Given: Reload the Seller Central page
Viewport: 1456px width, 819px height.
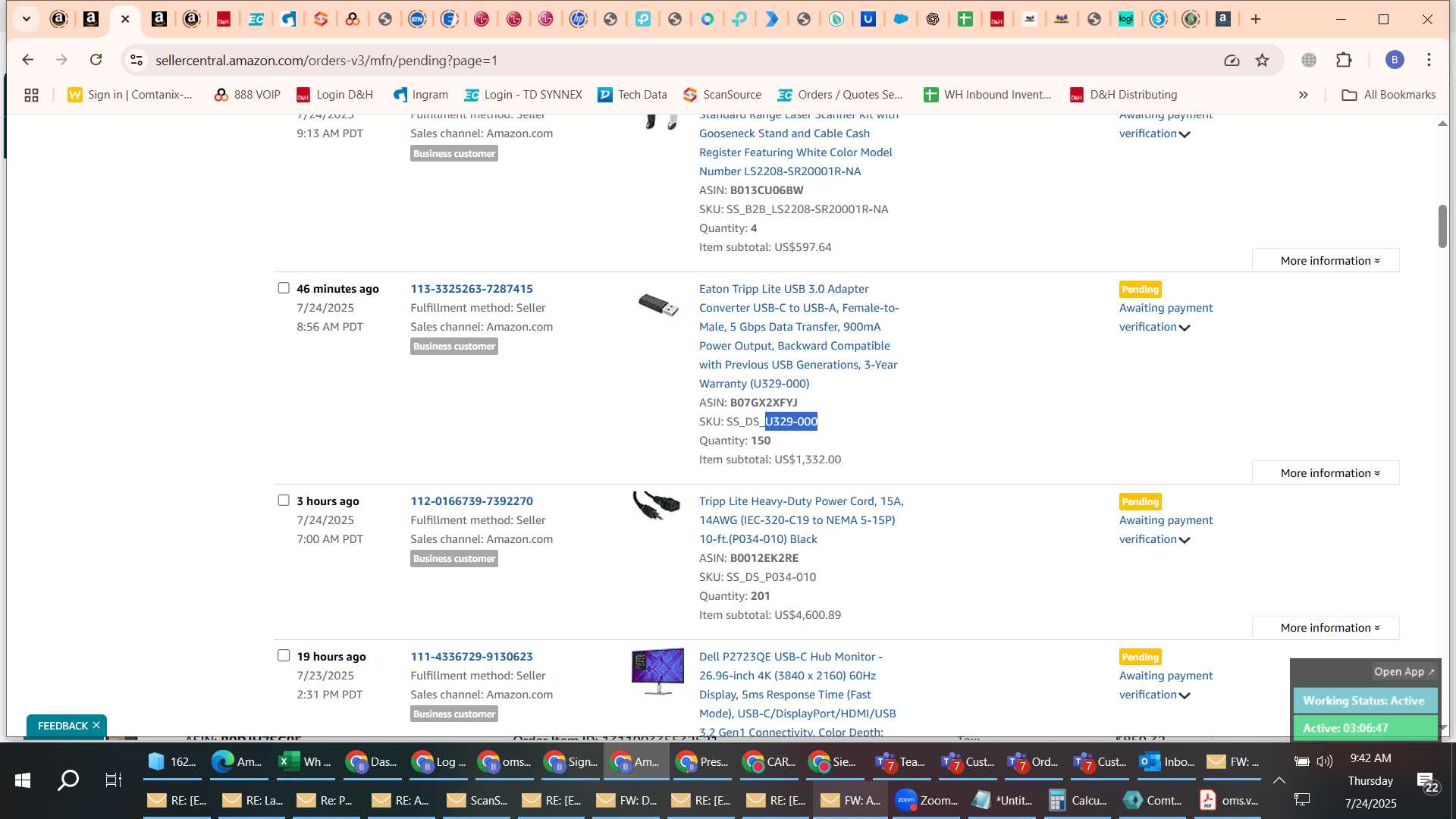Looking at the screenshot, I should 96,60.
